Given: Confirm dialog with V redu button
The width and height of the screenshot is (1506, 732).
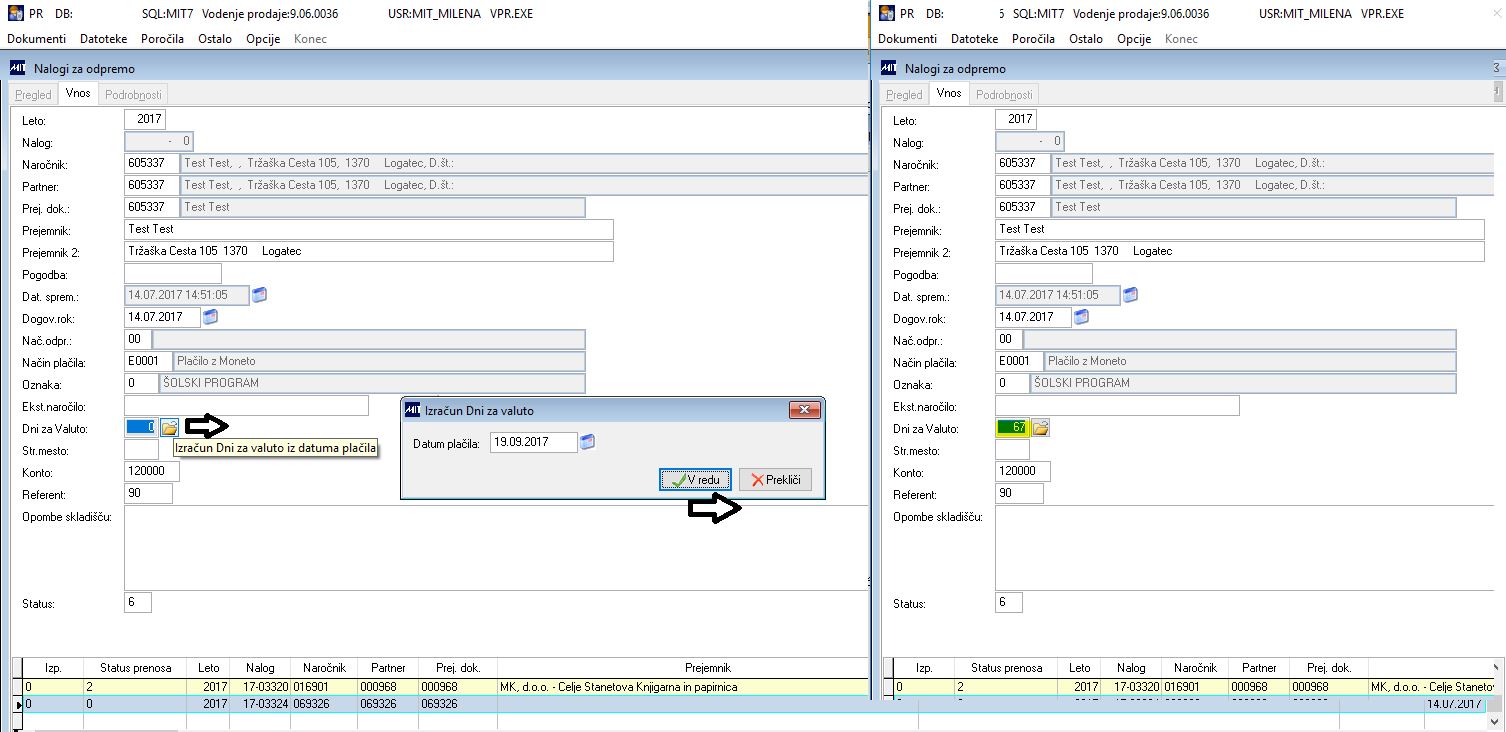Looking at the screenshot, I should pos(696,480).
